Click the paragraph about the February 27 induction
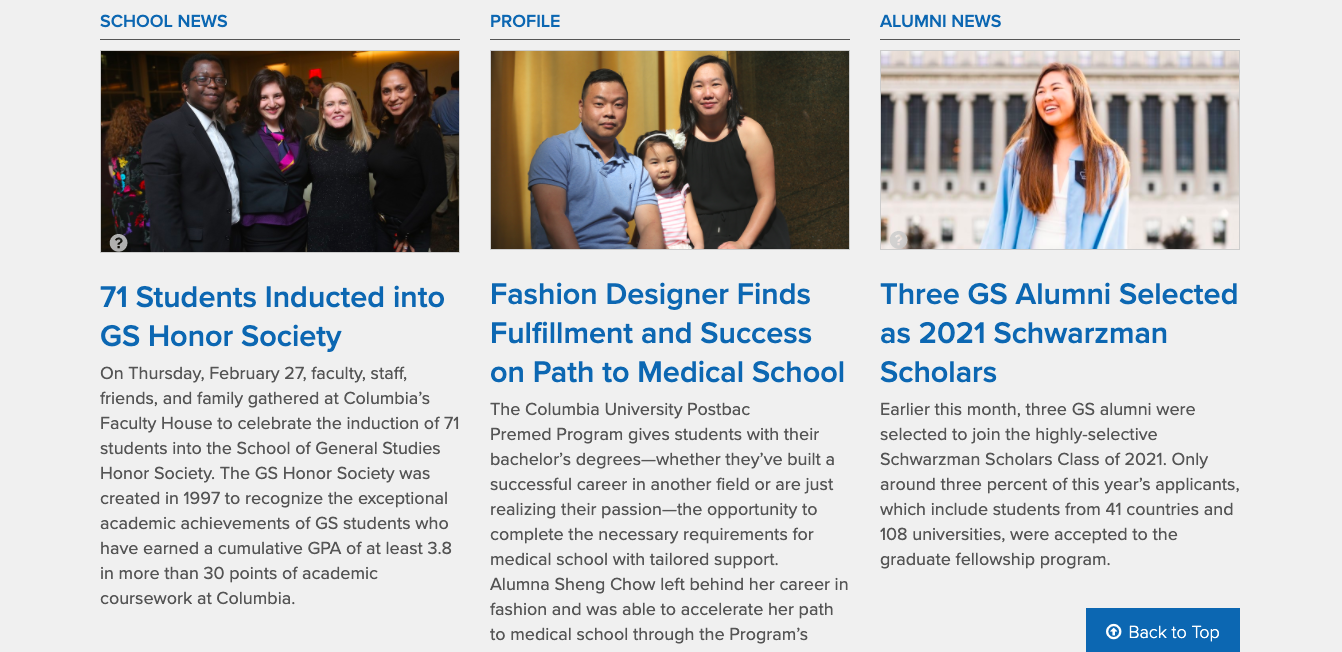 [x=279, y=486]
